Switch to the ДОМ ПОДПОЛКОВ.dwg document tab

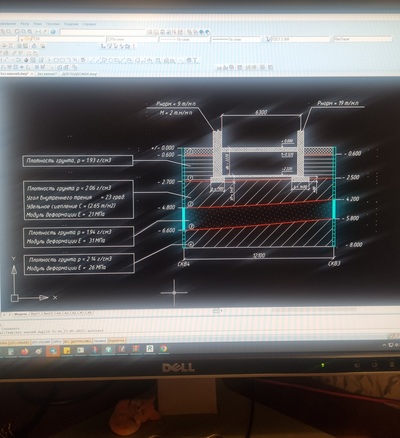tap(79, 74)
